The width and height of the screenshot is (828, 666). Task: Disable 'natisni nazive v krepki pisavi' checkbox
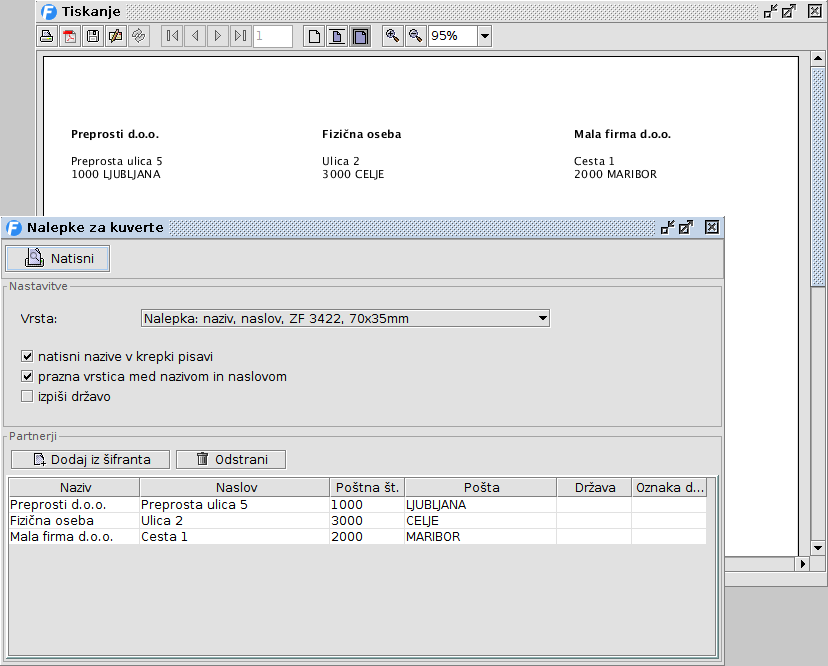coord(28,356)
